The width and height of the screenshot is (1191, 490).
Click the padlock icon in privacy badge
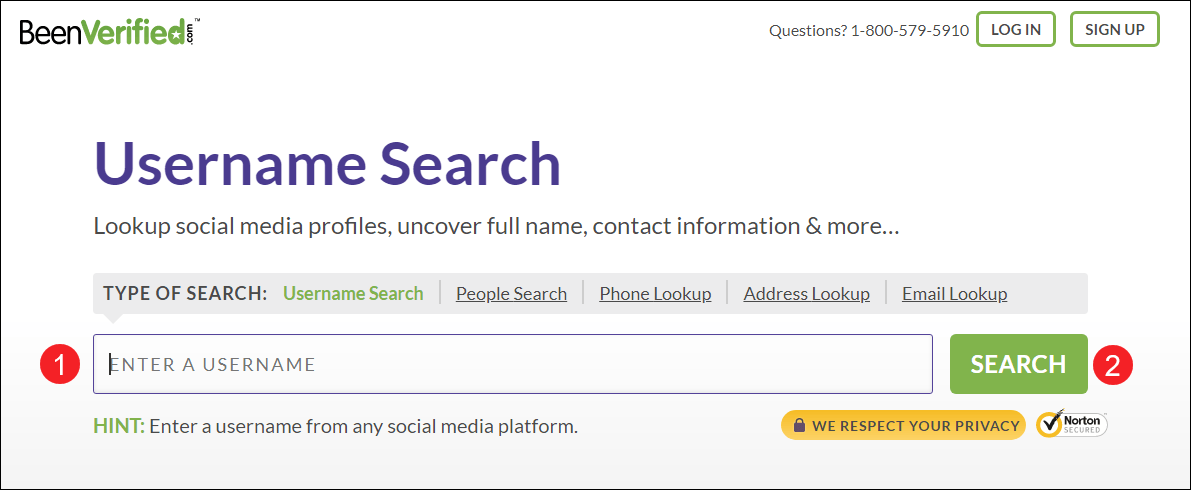[x=798, y=425]
